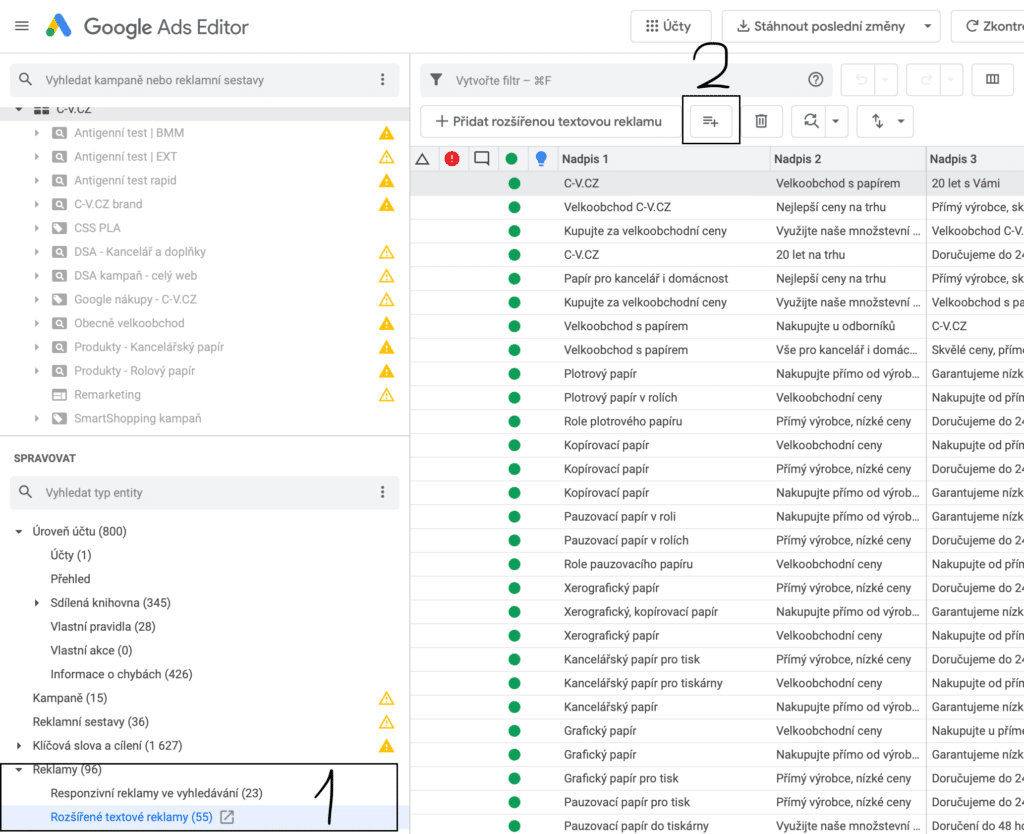Expand Antigenní test | BMM campaign
The width and height of the screenshot is (1024, 834).
37,133
